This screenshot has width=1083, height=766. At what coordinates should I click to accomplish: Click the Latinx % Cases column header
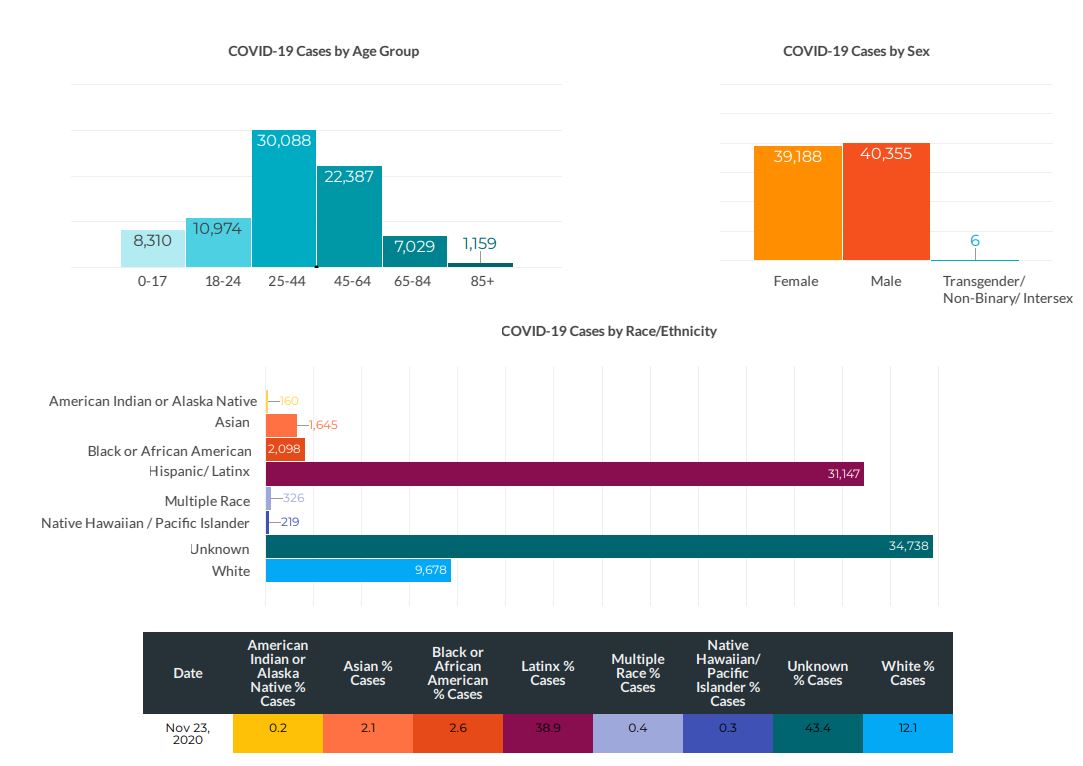pos(547,673)
